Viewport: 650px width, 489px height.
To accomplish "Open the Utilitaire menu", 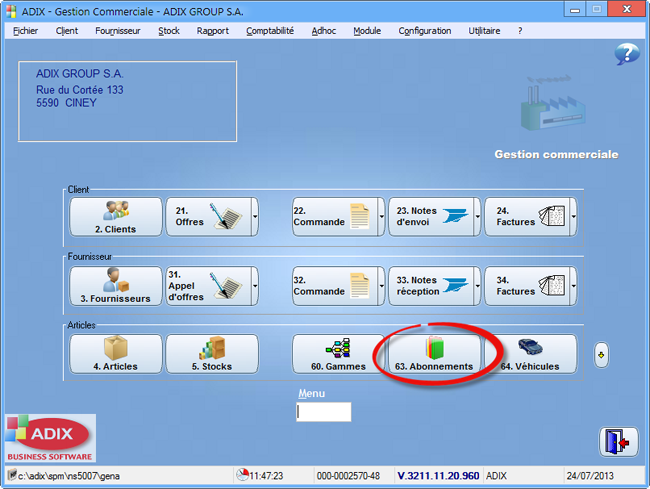I will (484, 31).
